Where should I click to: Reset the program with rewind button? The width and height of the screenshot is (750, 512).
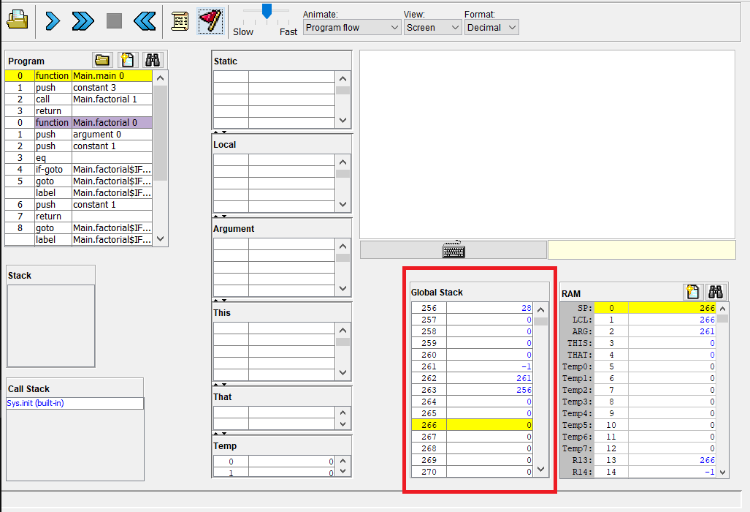(145, 20)
